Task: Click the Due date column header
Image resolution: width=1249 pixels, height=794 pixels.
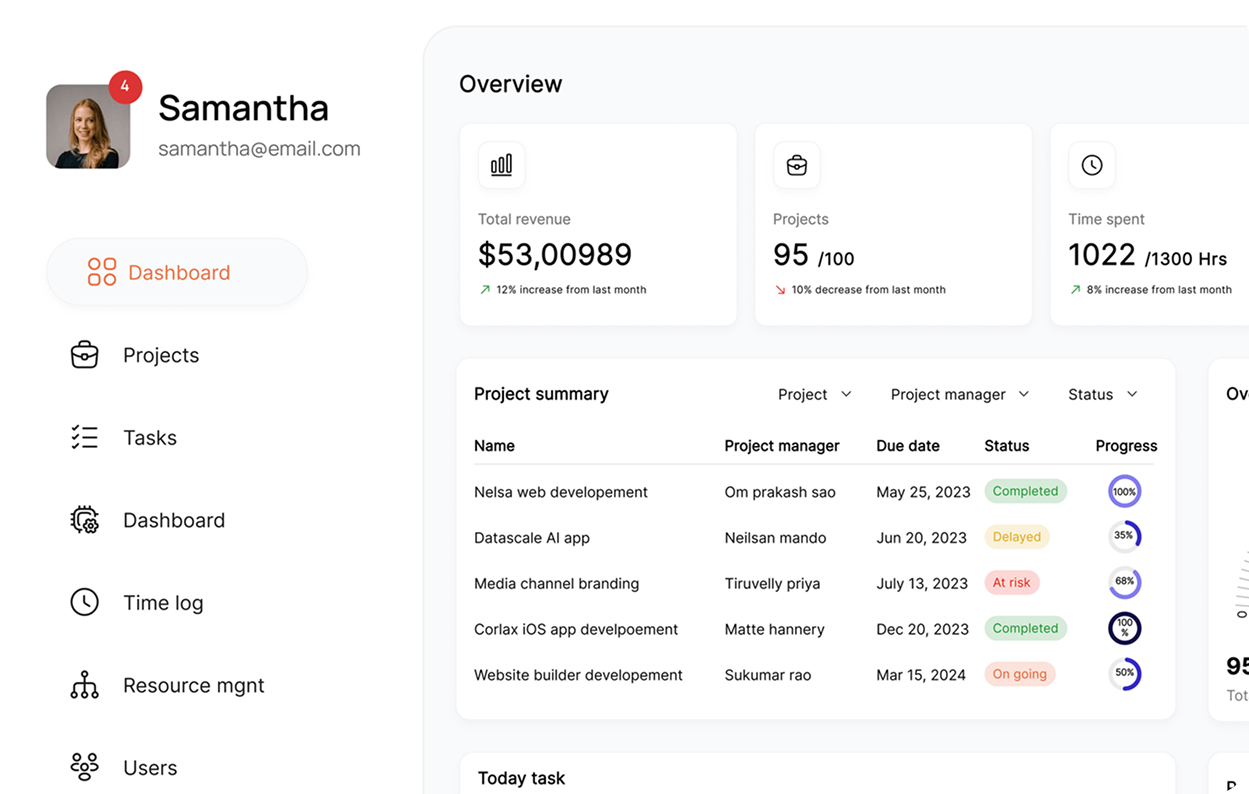Action: click(908, 446)
